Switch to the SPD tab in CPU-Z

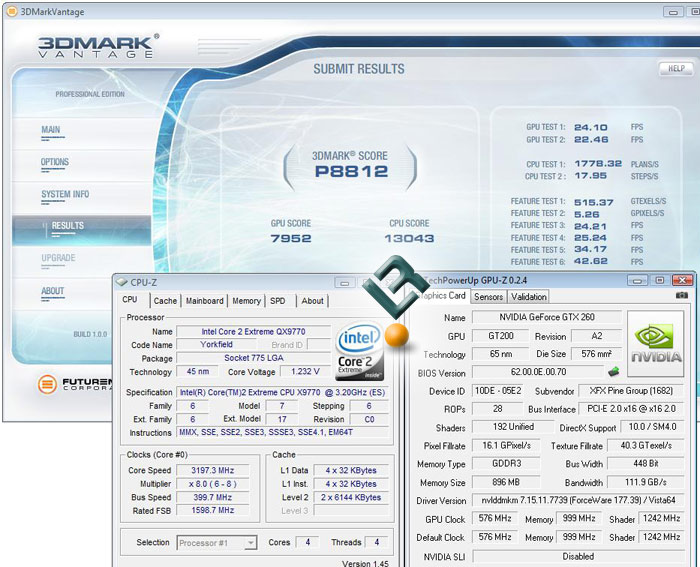coord(278,301)
